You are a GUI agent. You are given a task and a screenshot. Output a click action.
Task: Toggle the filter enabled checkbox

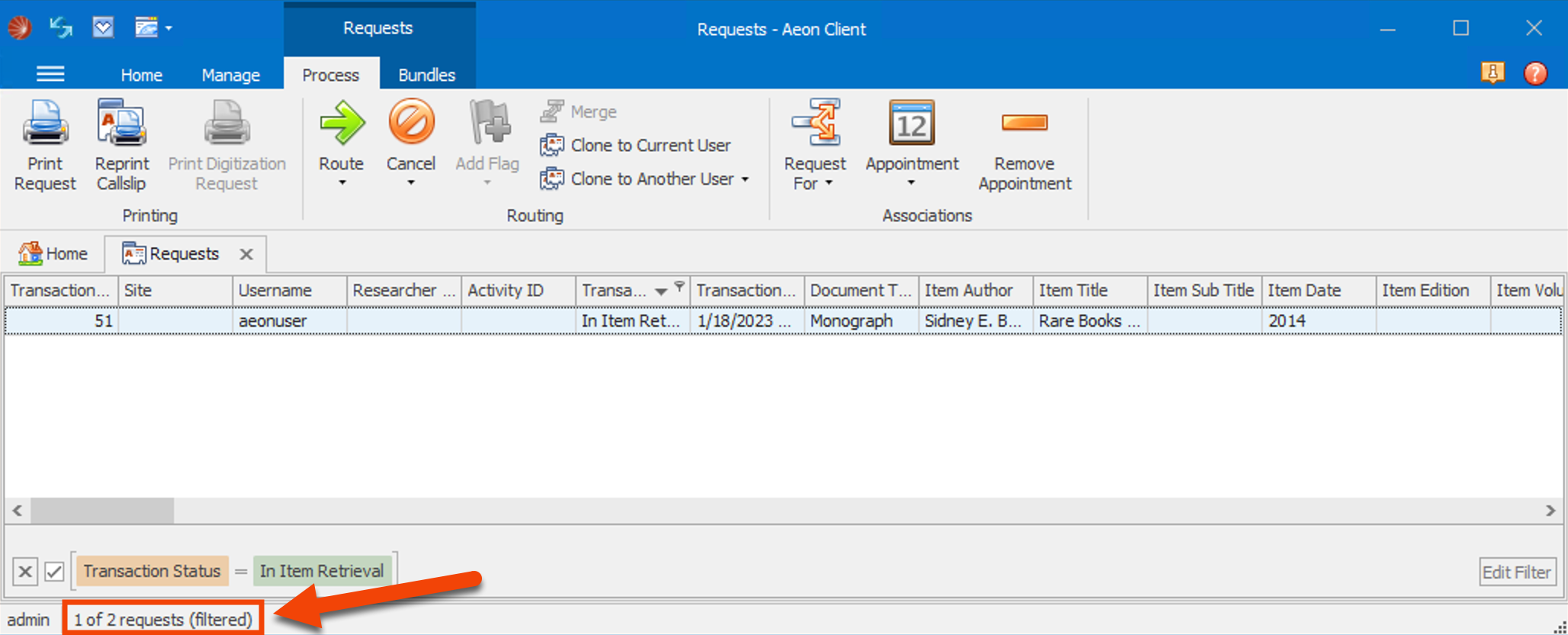click(x=54, y=572)
